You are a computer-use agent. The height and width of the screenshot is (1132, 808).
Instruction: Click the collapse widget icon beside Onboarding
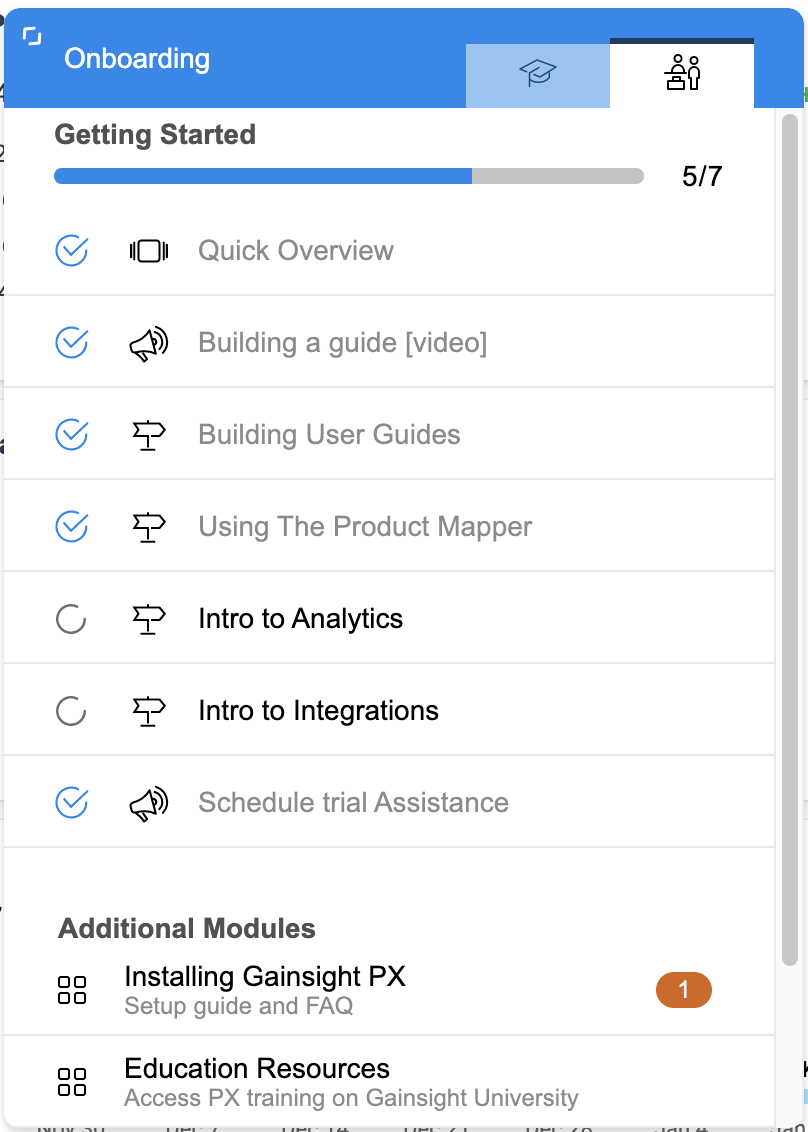pyautogui.click(x=33, y=38)
